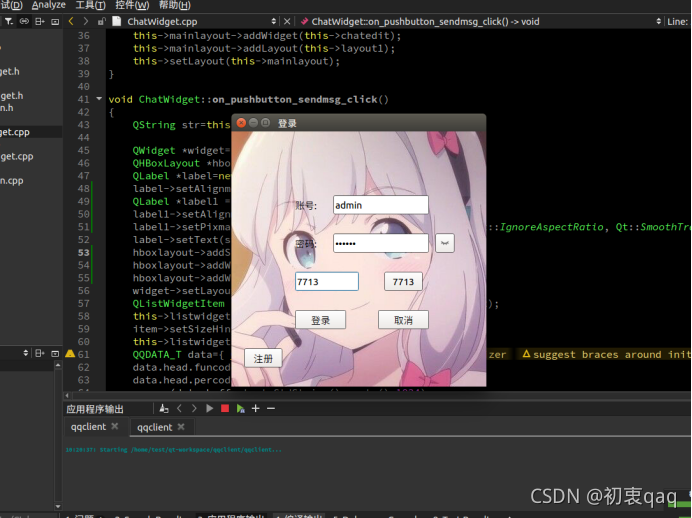The image size is (692, 518).
Task: Go back with the left arrow navigation icon
Action: [x=71, y=21]
